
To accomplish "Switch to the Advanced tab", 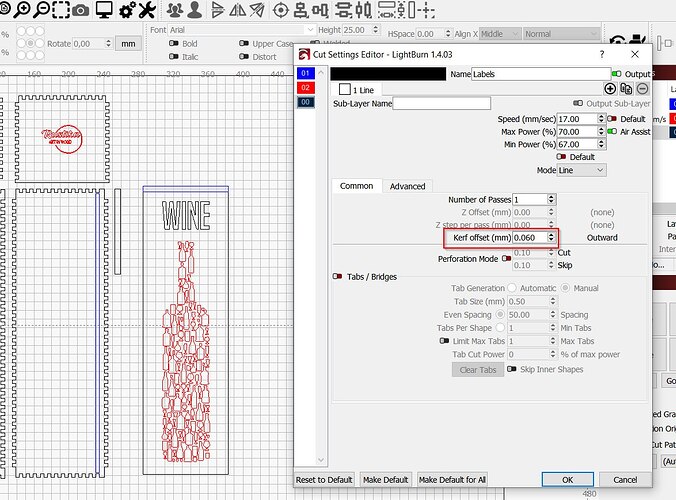I will [407, 186].
